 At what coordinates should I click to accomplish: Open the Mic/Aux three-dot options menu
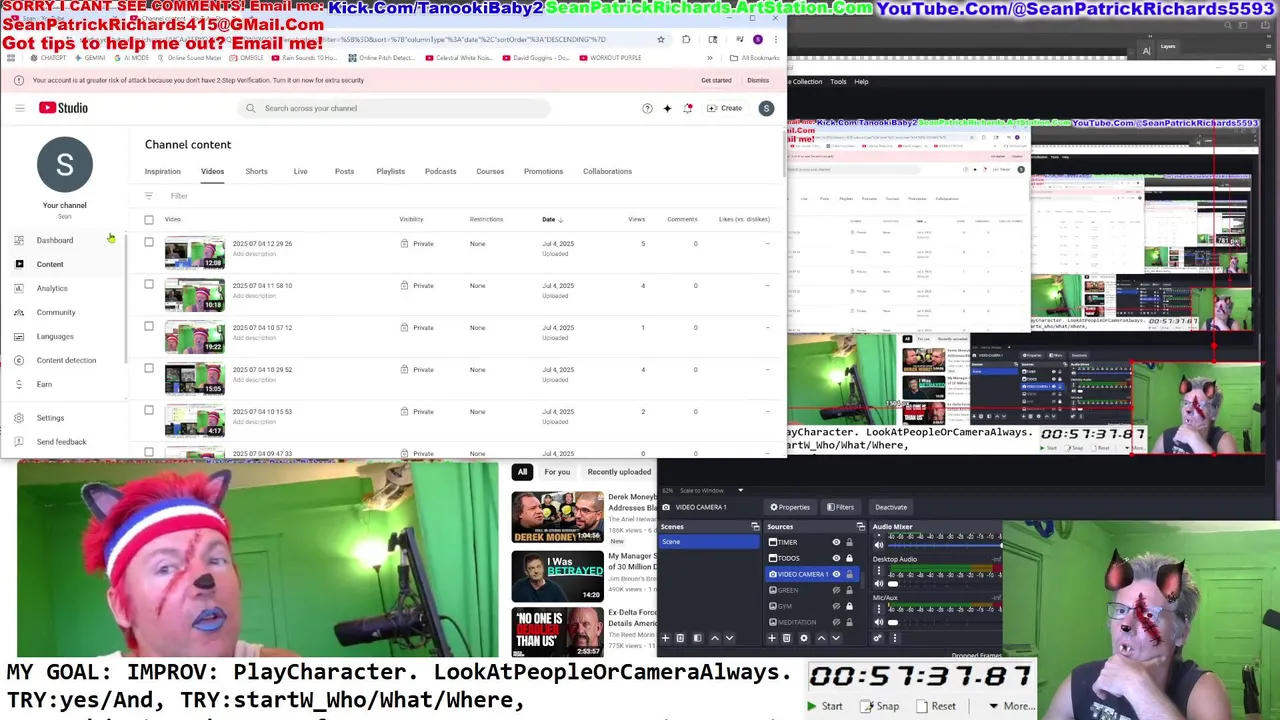pos(879,609)
